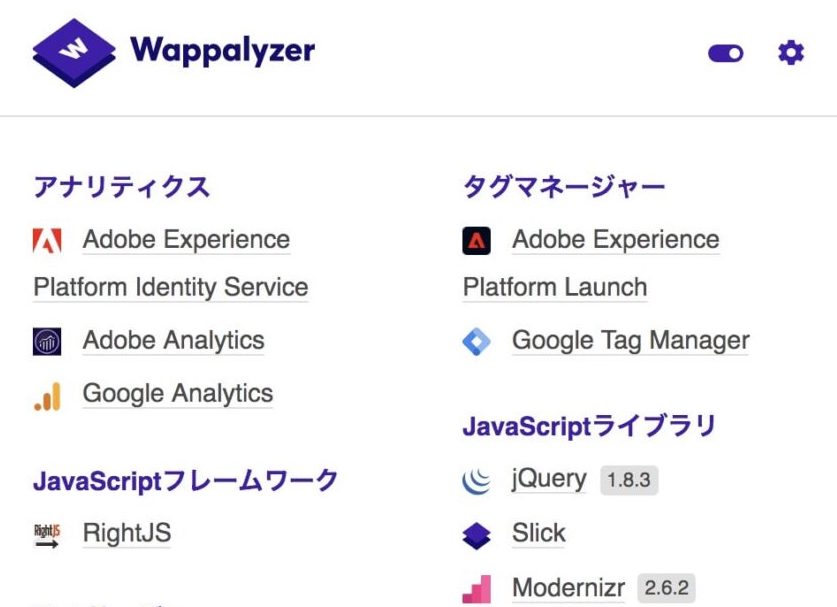This screenshot has width=837, height=607.
Task: Click the pink Modernizr steps icon
Action: [x=477, y=589]
